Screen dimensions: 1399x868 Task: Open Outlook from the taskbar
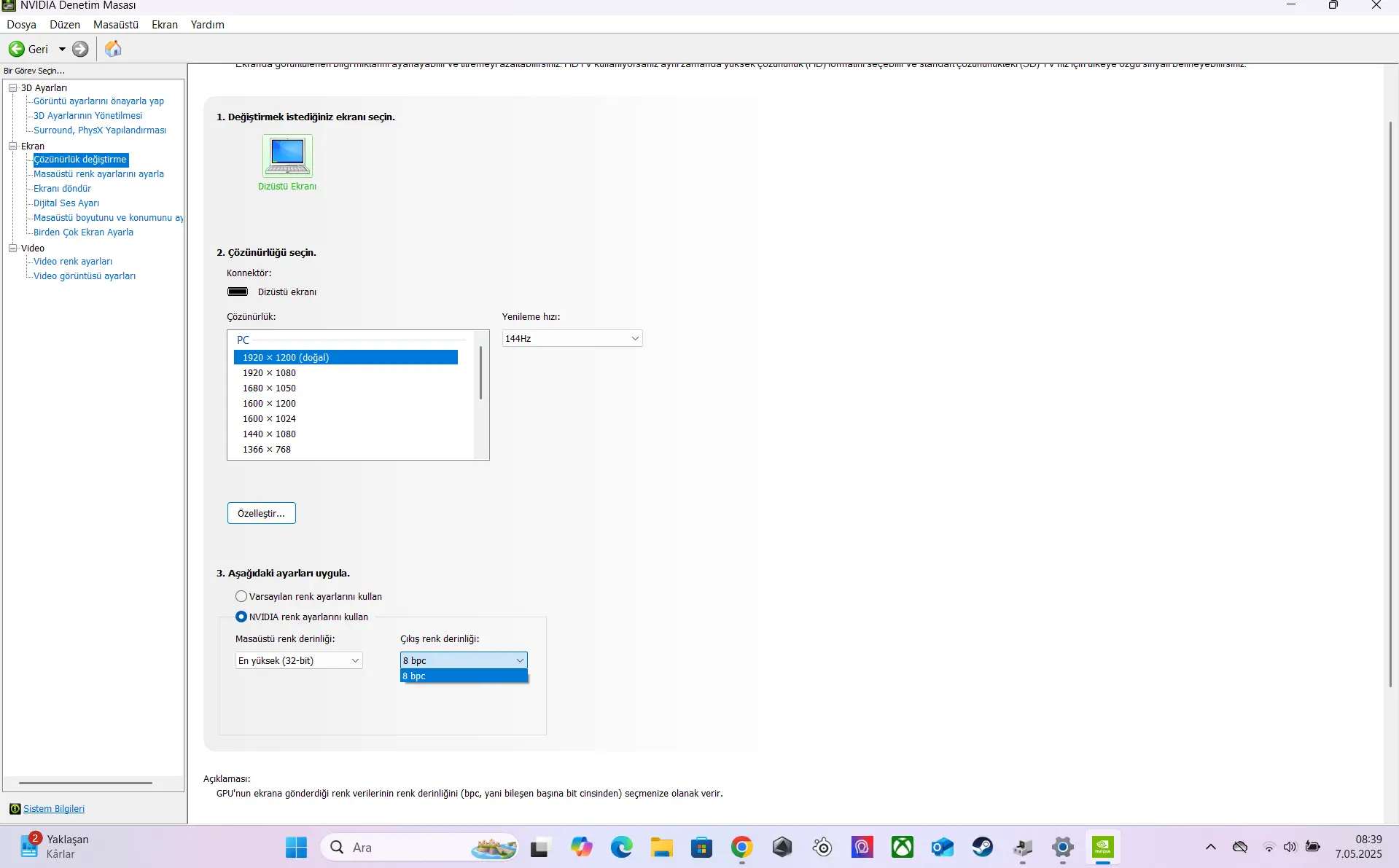click(x=943, y=848)
